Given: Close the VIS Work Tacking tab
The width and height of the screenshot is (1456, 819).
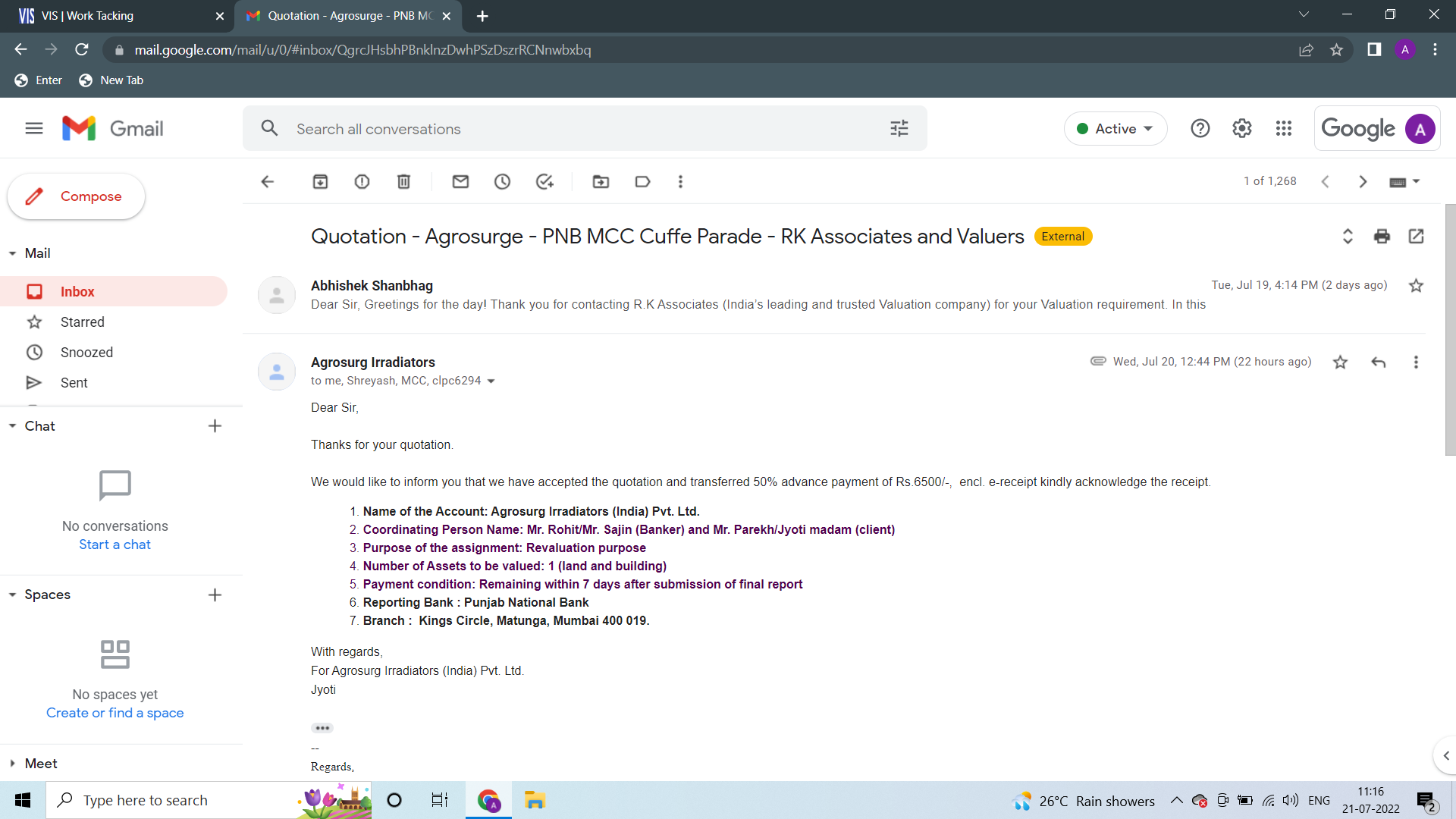Looking at the screenshot, I should (220, 16).
